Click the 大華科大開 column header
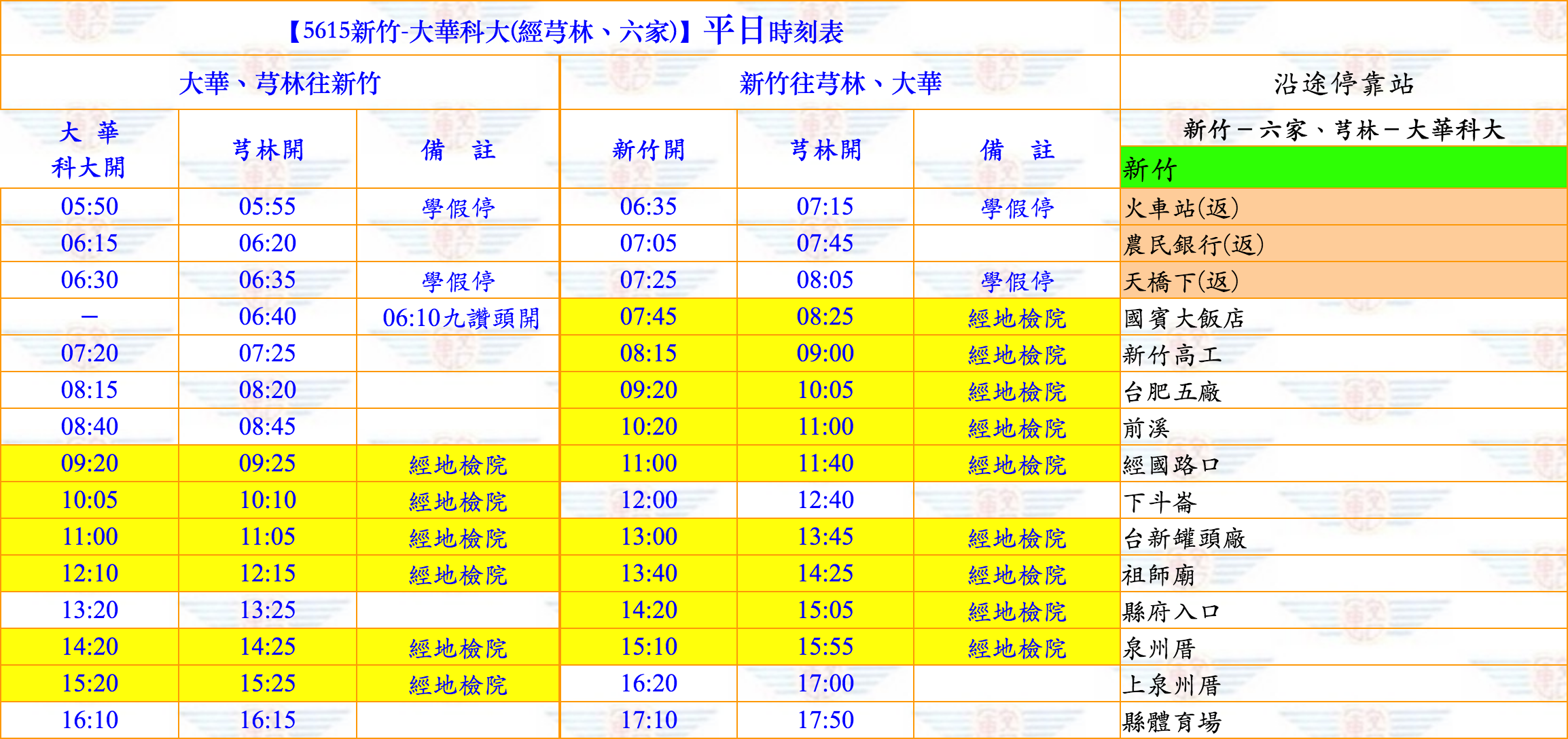 89,149
